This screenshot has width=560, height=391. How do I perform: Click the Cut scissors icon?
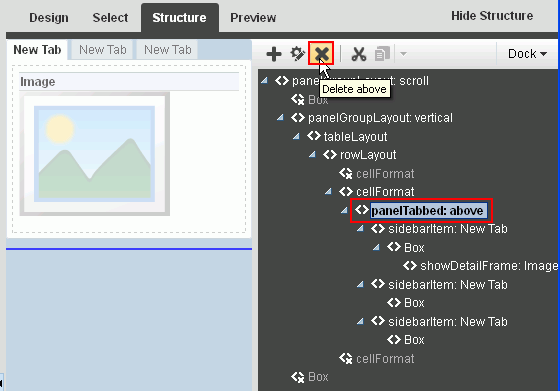(359, 54)
